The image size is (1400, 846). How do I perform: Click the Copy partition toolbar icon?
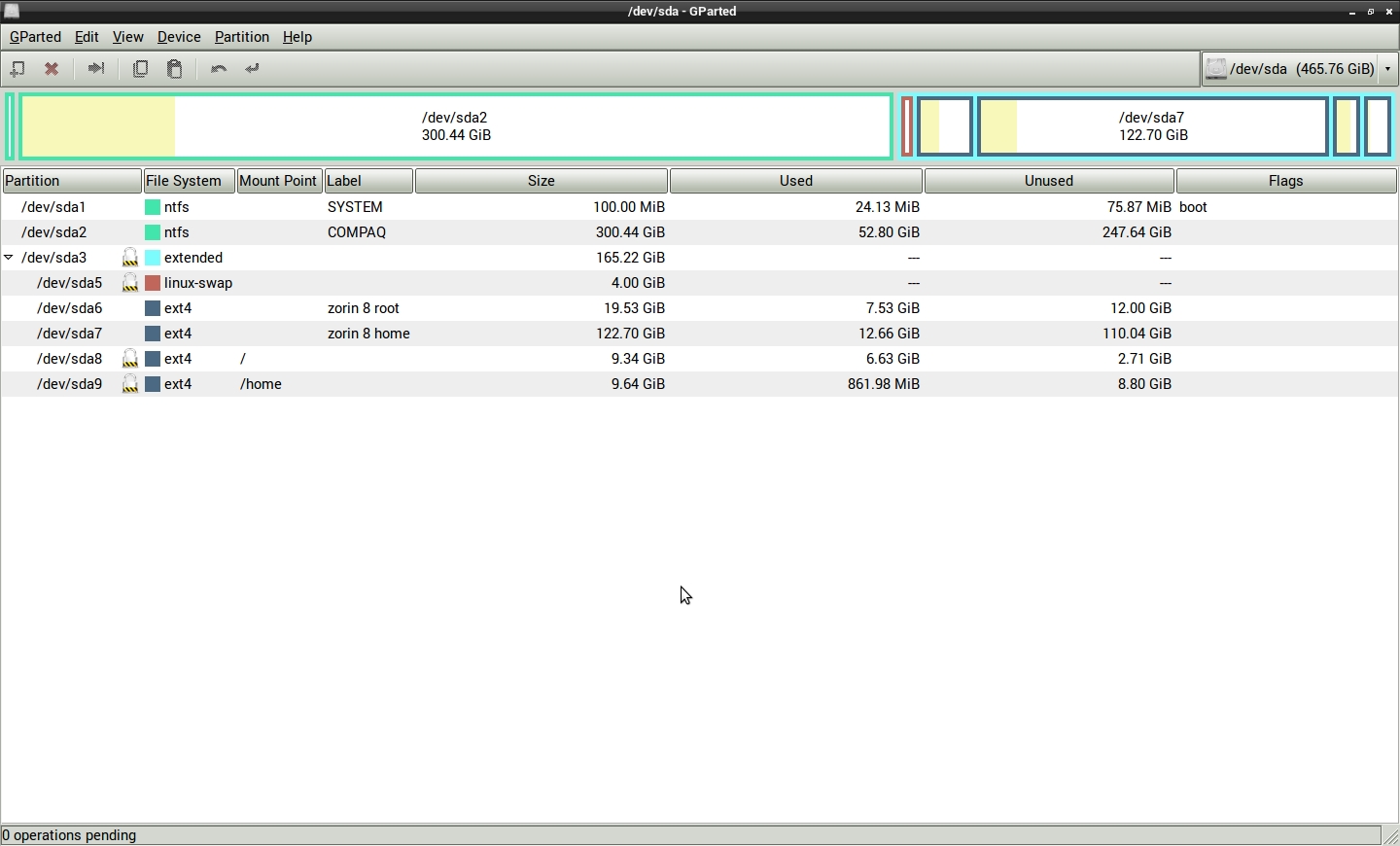tap(141, 69)
